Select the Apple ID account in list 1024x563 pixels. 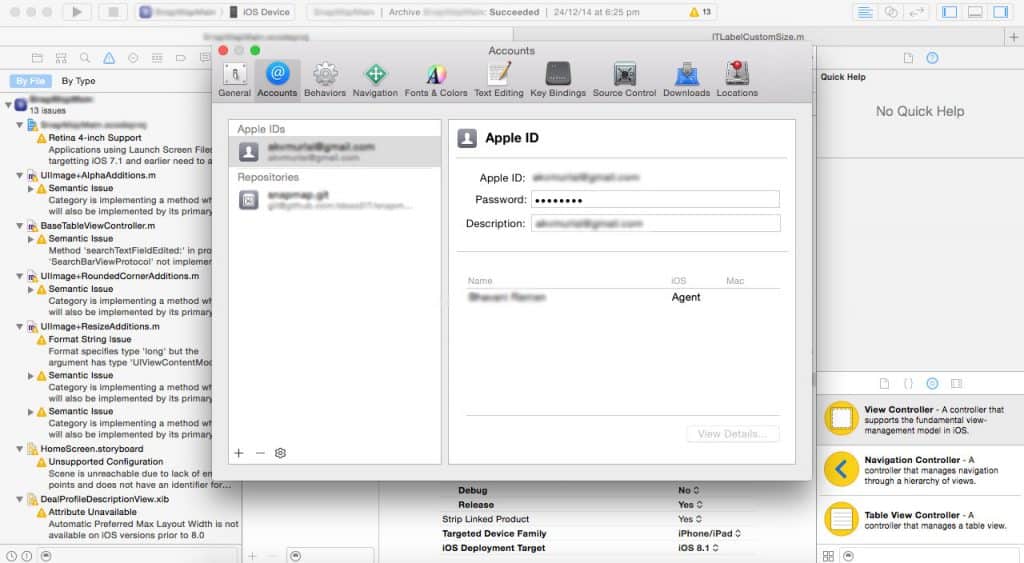[x=334, y=152]
